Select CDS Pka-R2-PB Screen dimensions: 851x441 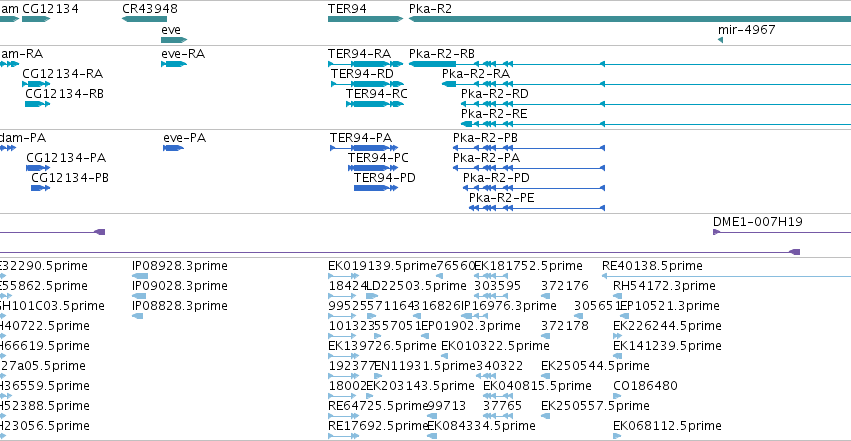click(x=529, y=148)
